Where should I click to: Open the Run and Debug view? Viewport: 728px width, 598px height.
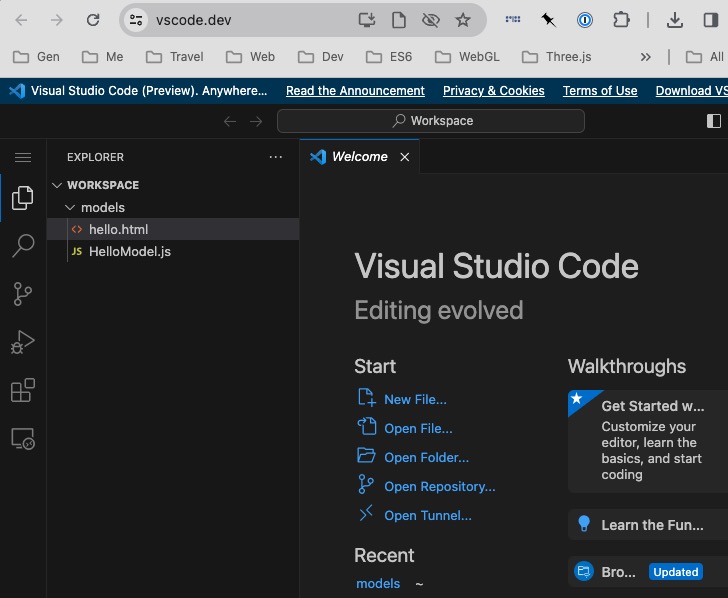point(22,342)
